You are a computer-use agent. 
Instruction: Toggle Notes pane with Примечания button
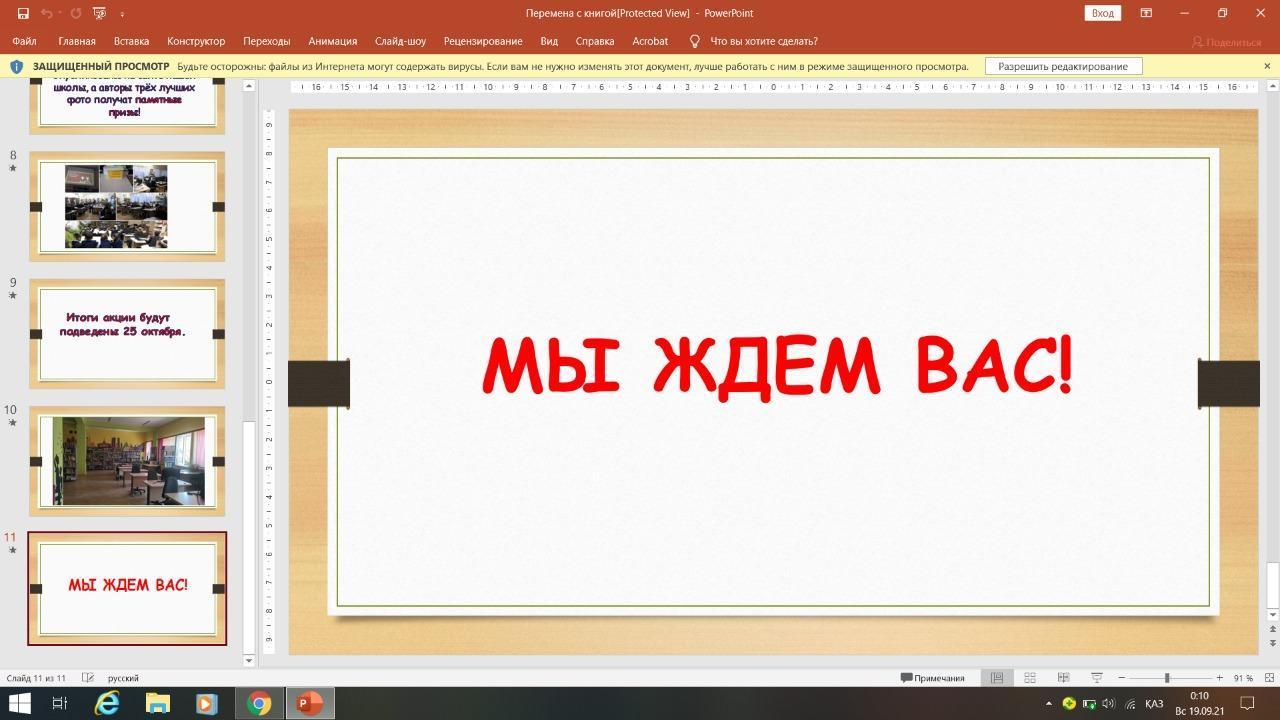[x=932, y=678]
